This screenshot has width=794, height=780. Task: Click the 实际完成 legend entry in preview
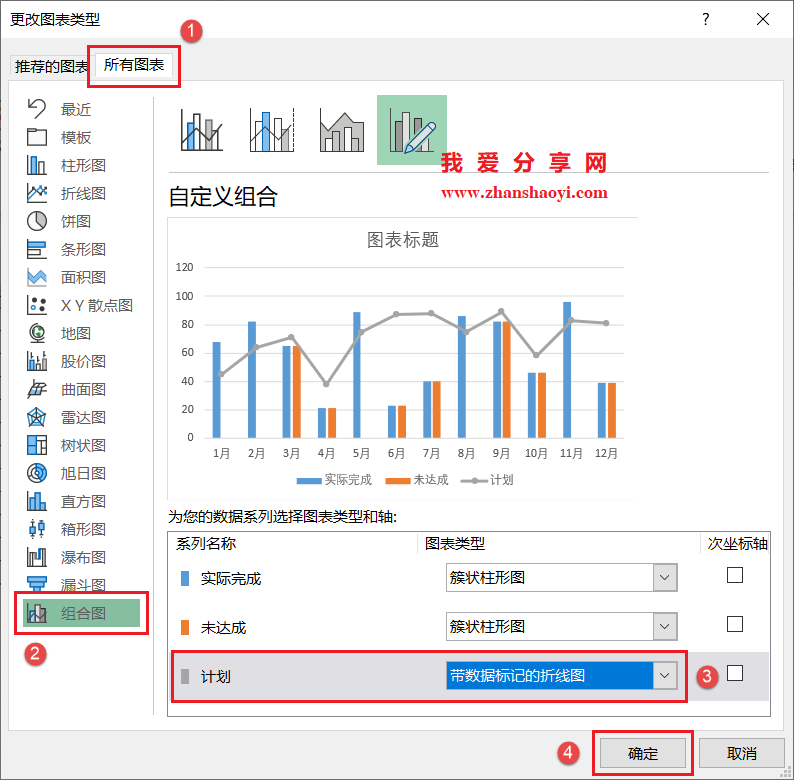click(334, 480)
